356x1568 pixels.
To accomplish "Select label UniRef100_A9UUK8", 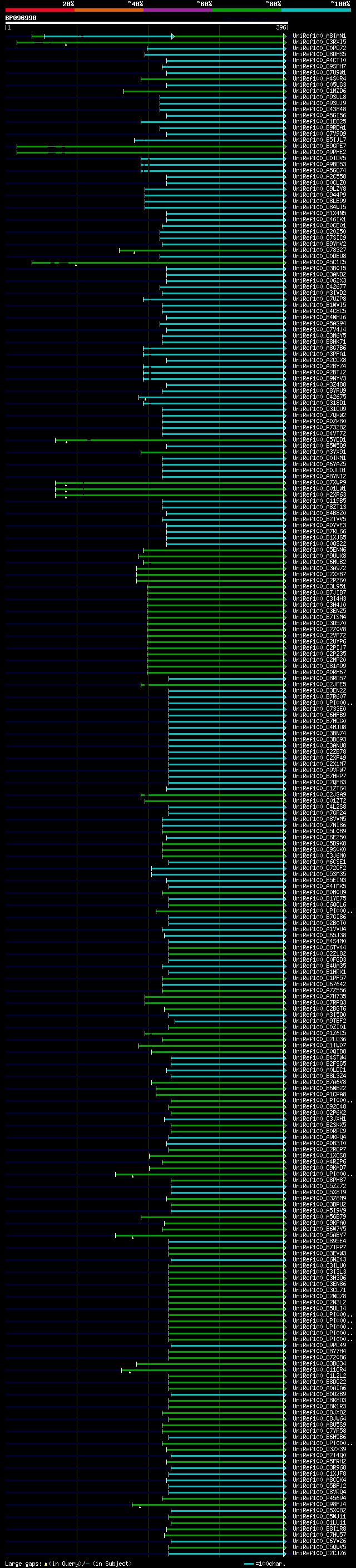I will click(x=319, y=556).
